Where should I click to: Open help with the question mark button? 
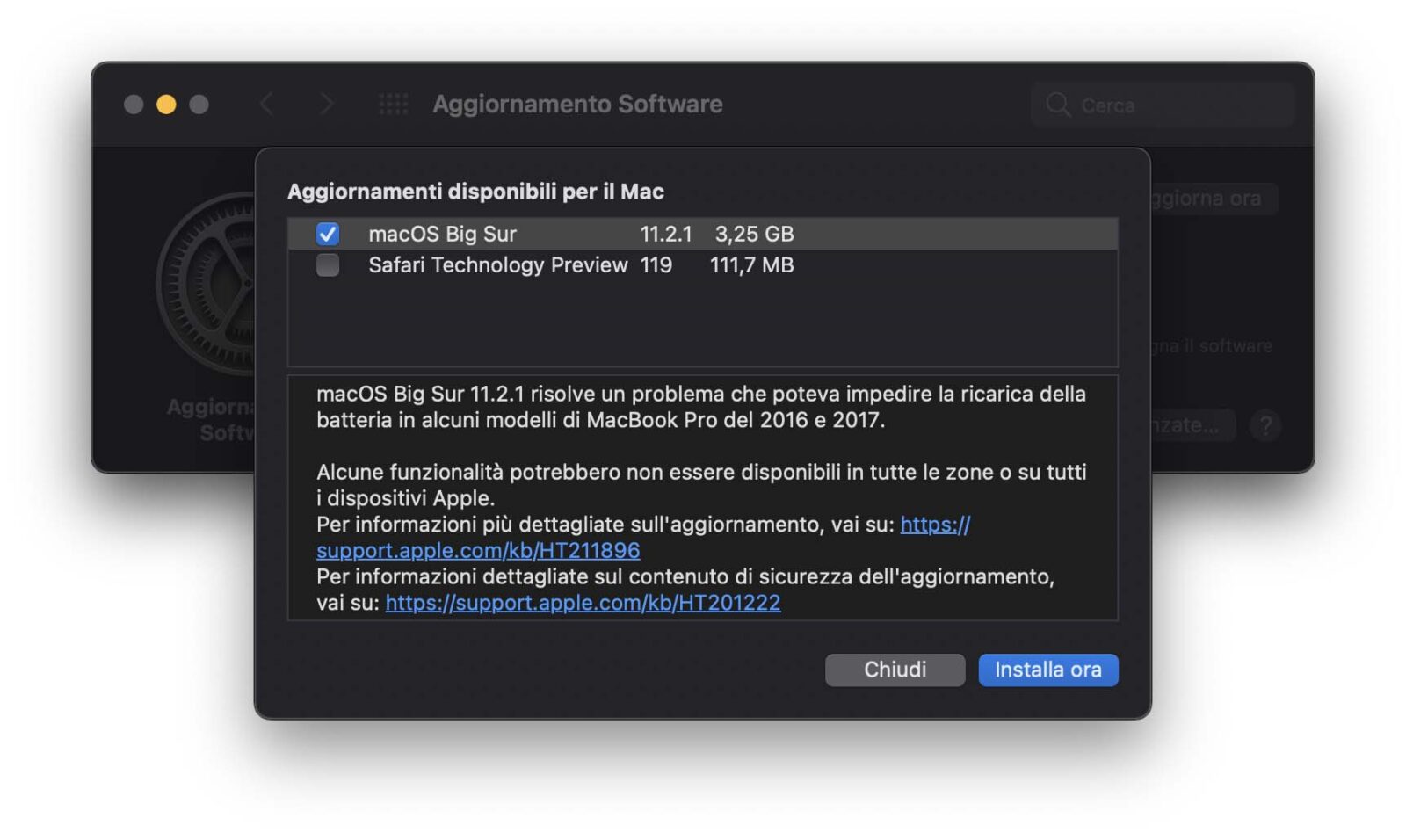pos(1265,425)
